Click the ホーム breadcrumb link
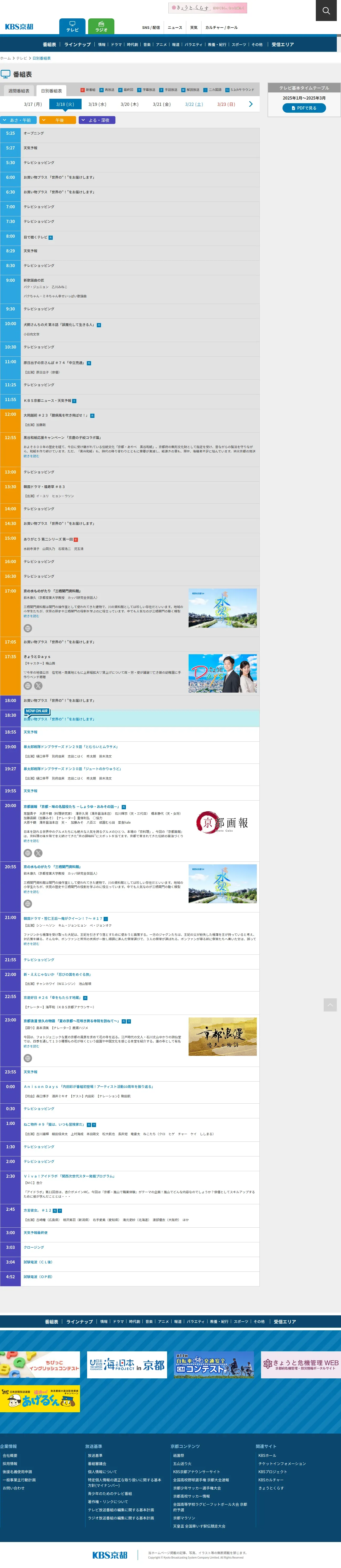This screenshot has width=341, height=1568. (x=6, y=58)
